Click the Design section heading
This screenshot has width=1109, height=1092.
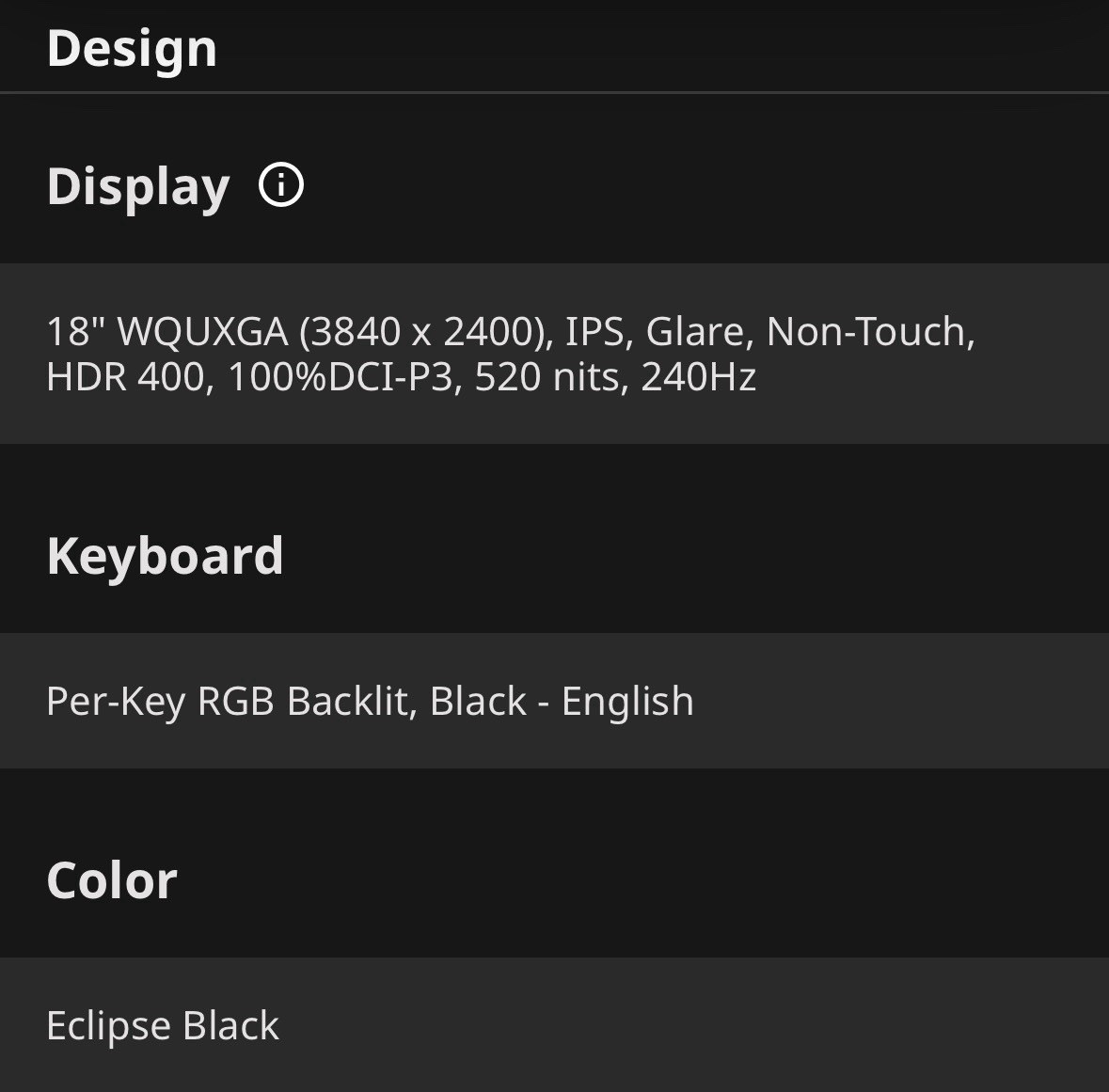coord(132,50)
